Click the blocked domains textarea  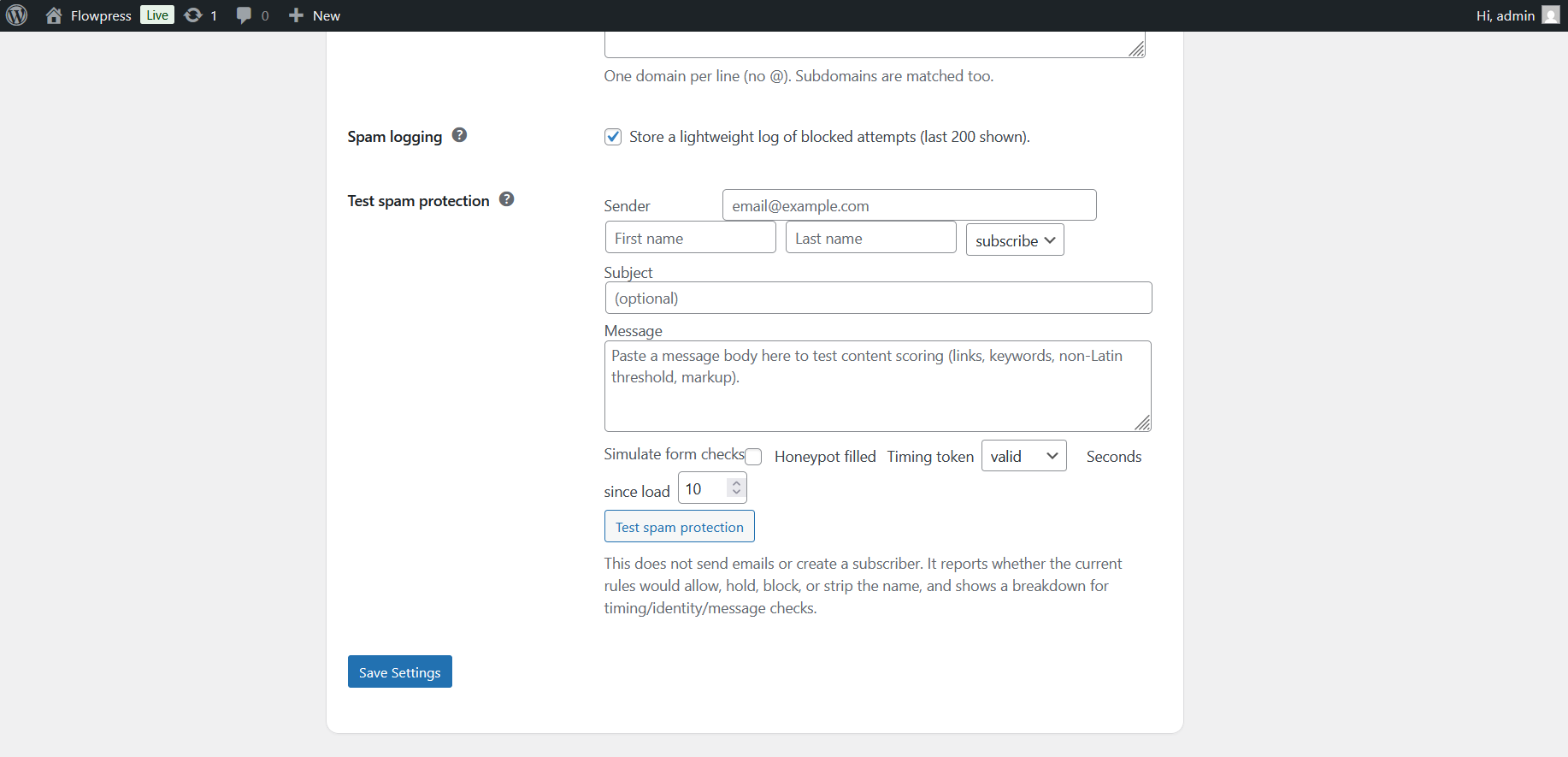click(875, 44)
